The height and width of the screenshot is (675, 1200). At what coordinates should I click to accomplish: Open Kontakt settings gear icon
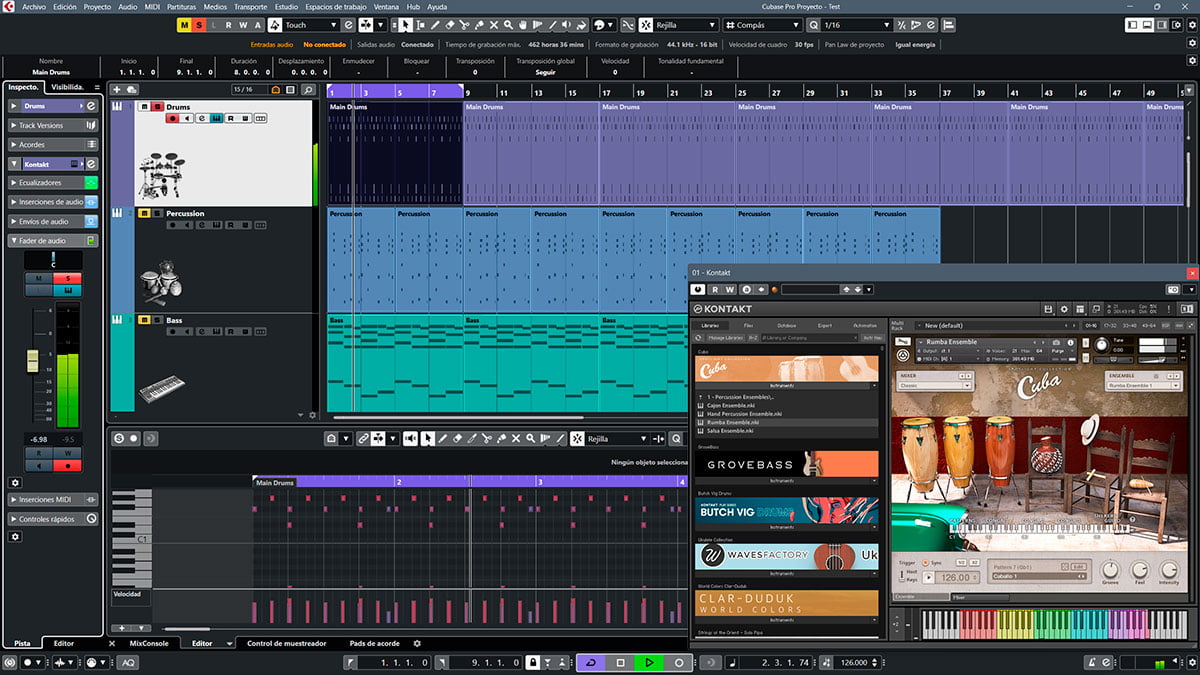click(x=1064, y=309)
